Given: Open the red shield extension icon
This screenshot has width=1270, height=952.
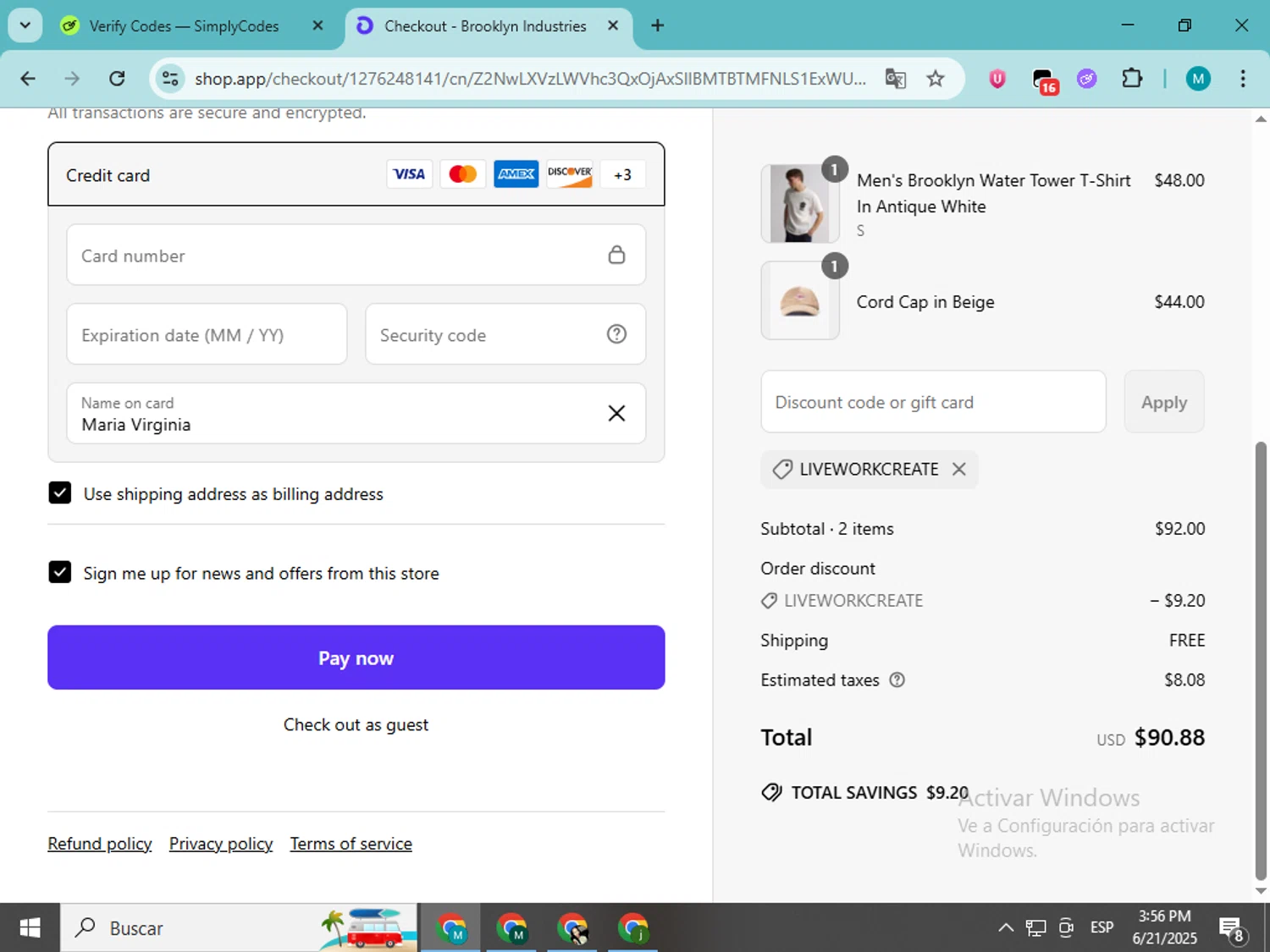Looking at the screenshot, I should (997, 79).
